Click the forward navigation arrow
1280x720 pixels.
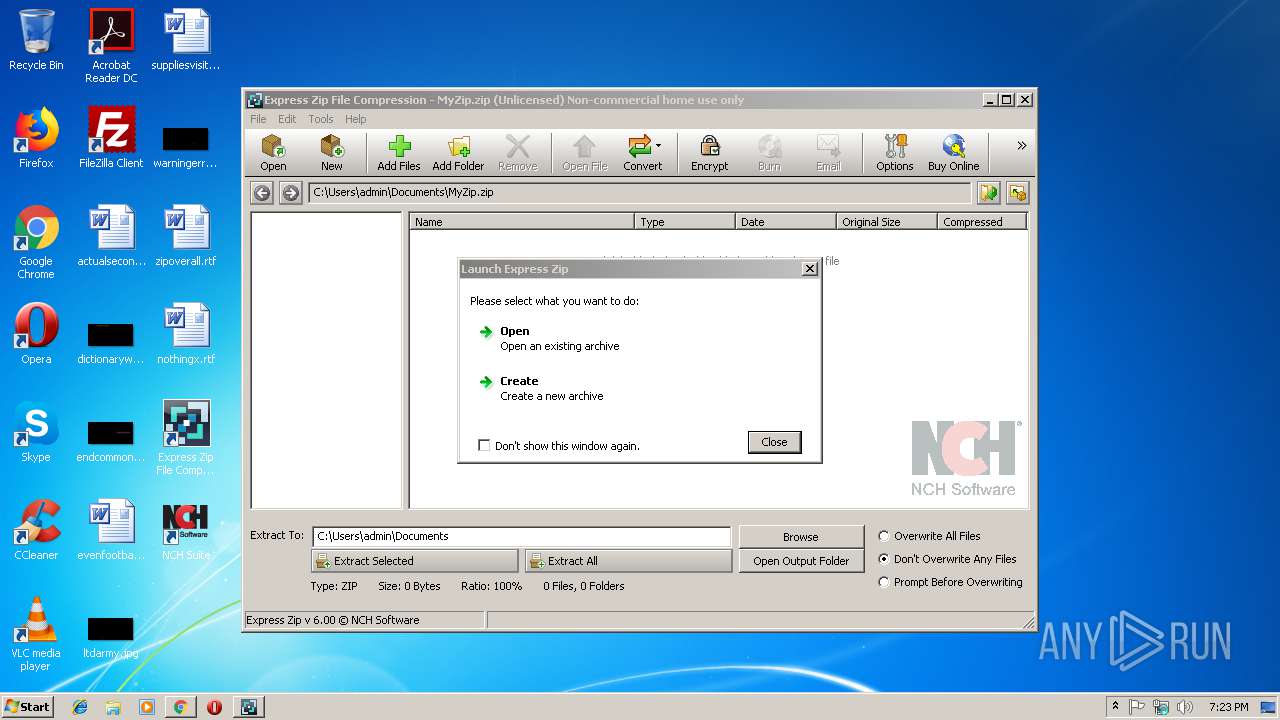pyautogui.click(x=291, y=193)
